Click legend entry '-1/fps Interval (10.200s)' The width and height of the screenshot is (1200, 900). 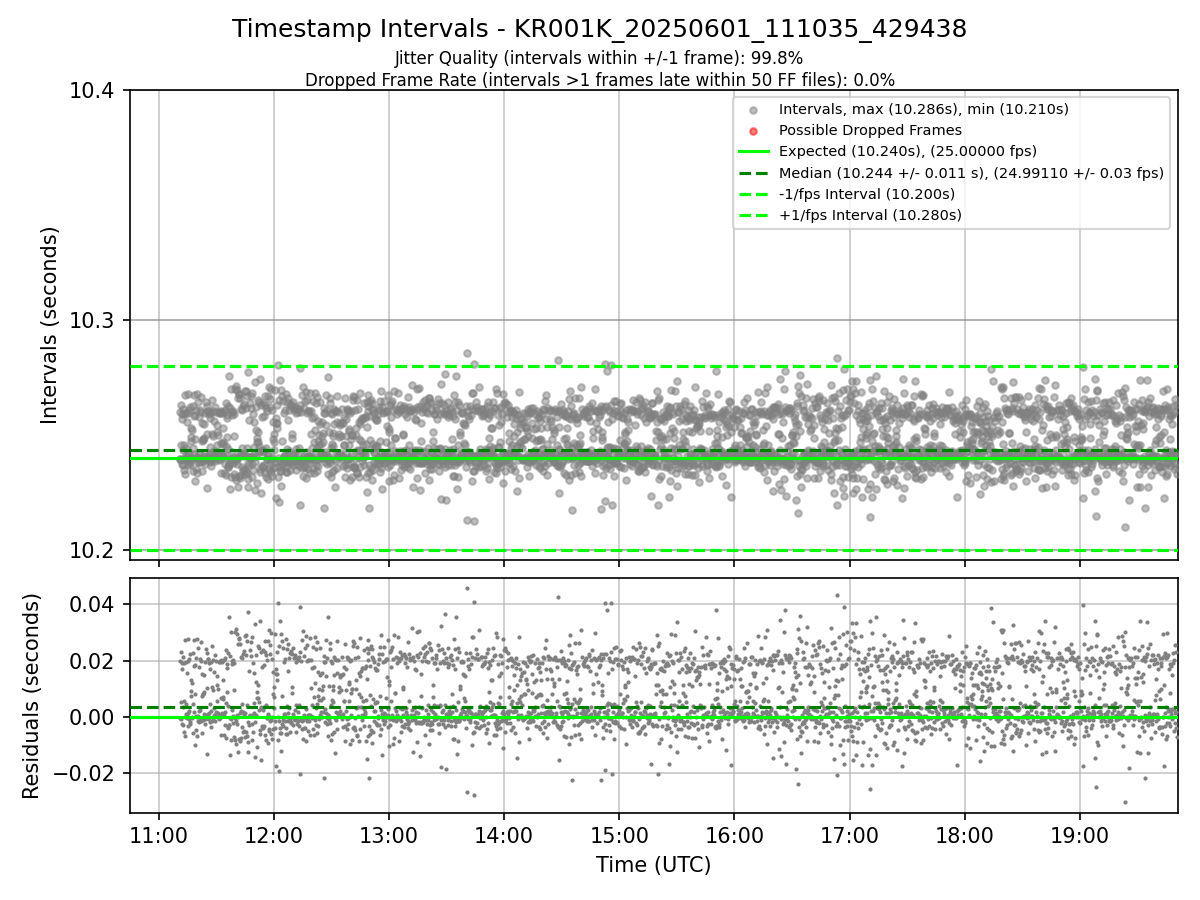point(867,194)
